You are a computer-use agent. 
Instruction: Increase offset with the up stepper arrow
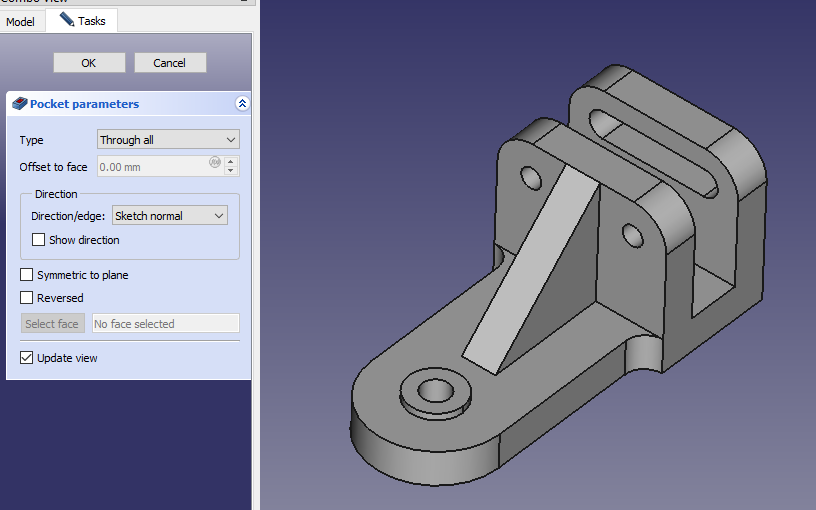pyautogui.click(x=231, y=162)
